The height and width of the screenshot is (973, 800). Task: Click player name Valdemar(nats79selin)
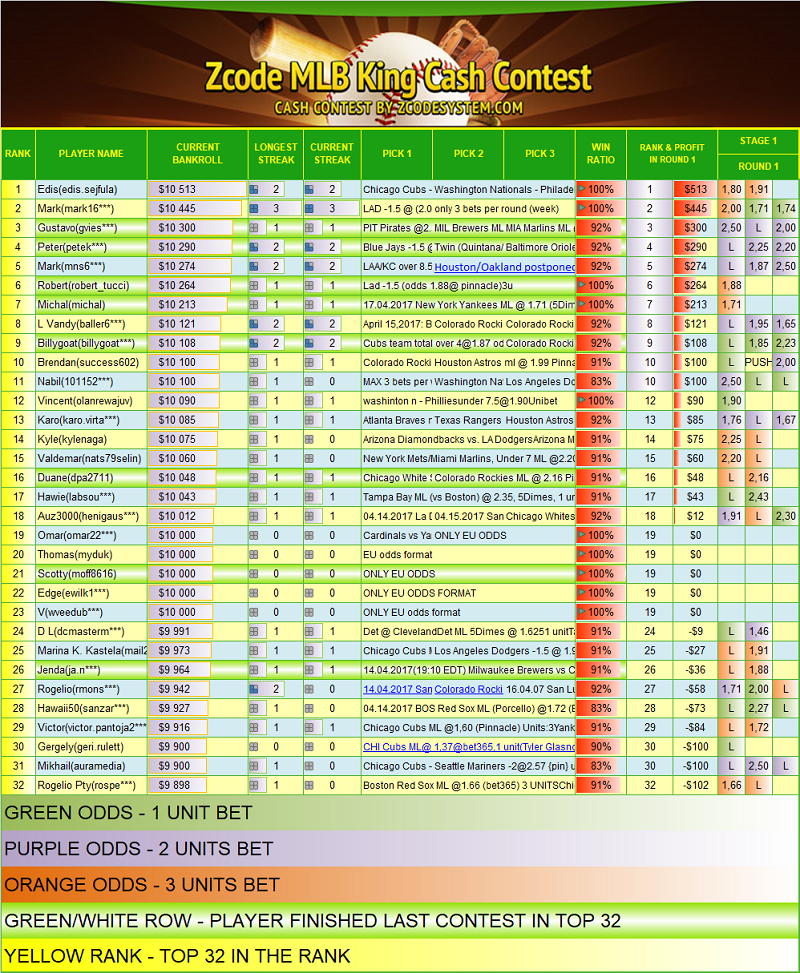[x=90, y=459]
